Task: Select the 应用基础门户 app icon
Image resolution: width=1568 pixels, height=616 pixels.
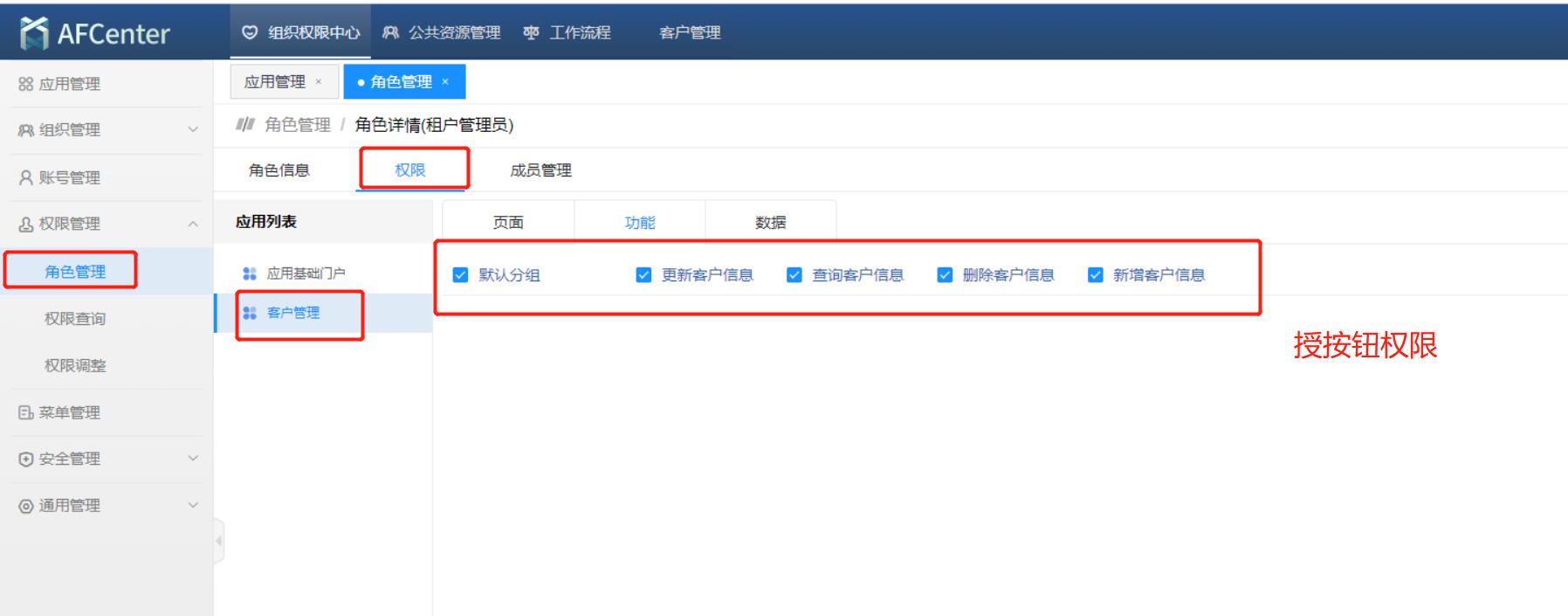Action: tap(250, 273)
